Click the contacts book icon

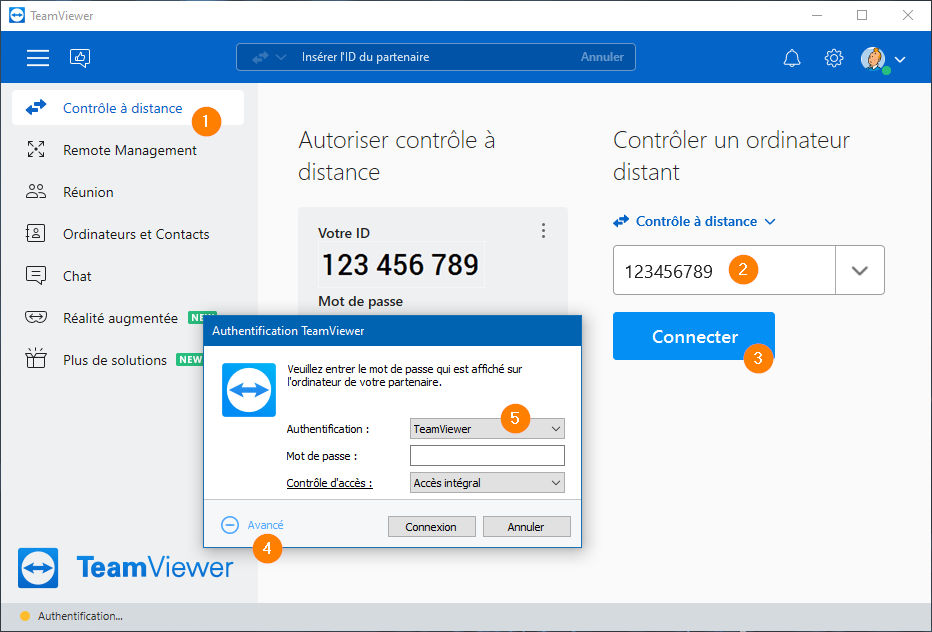click(x=35, y=233)
